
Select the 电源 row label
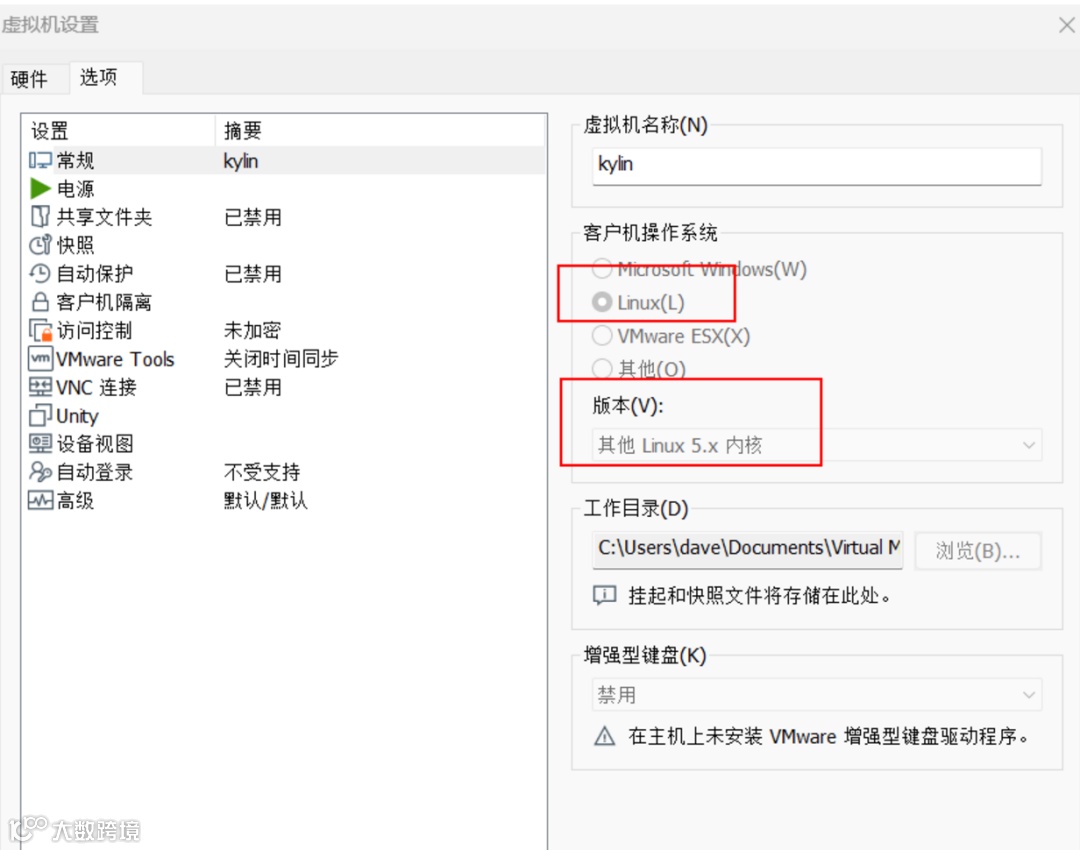(x=76, y=189)
